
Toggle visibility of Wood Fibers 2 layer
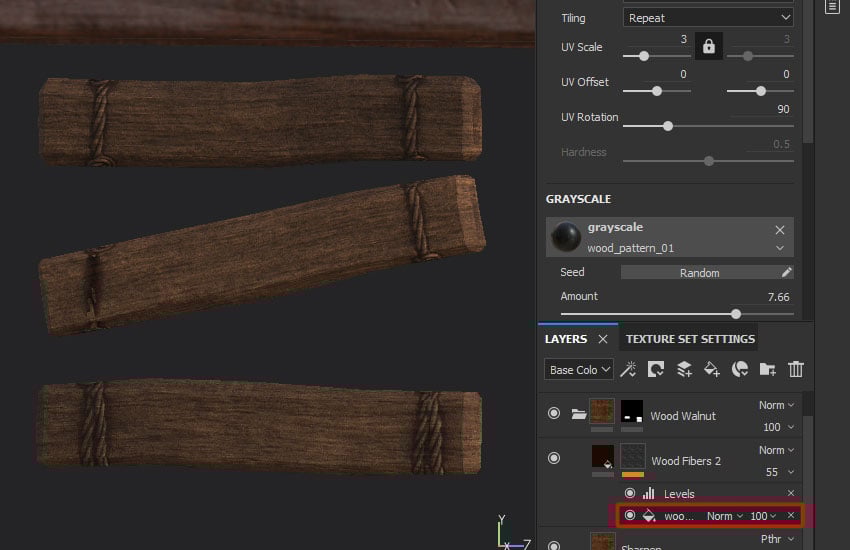(554, 458)
